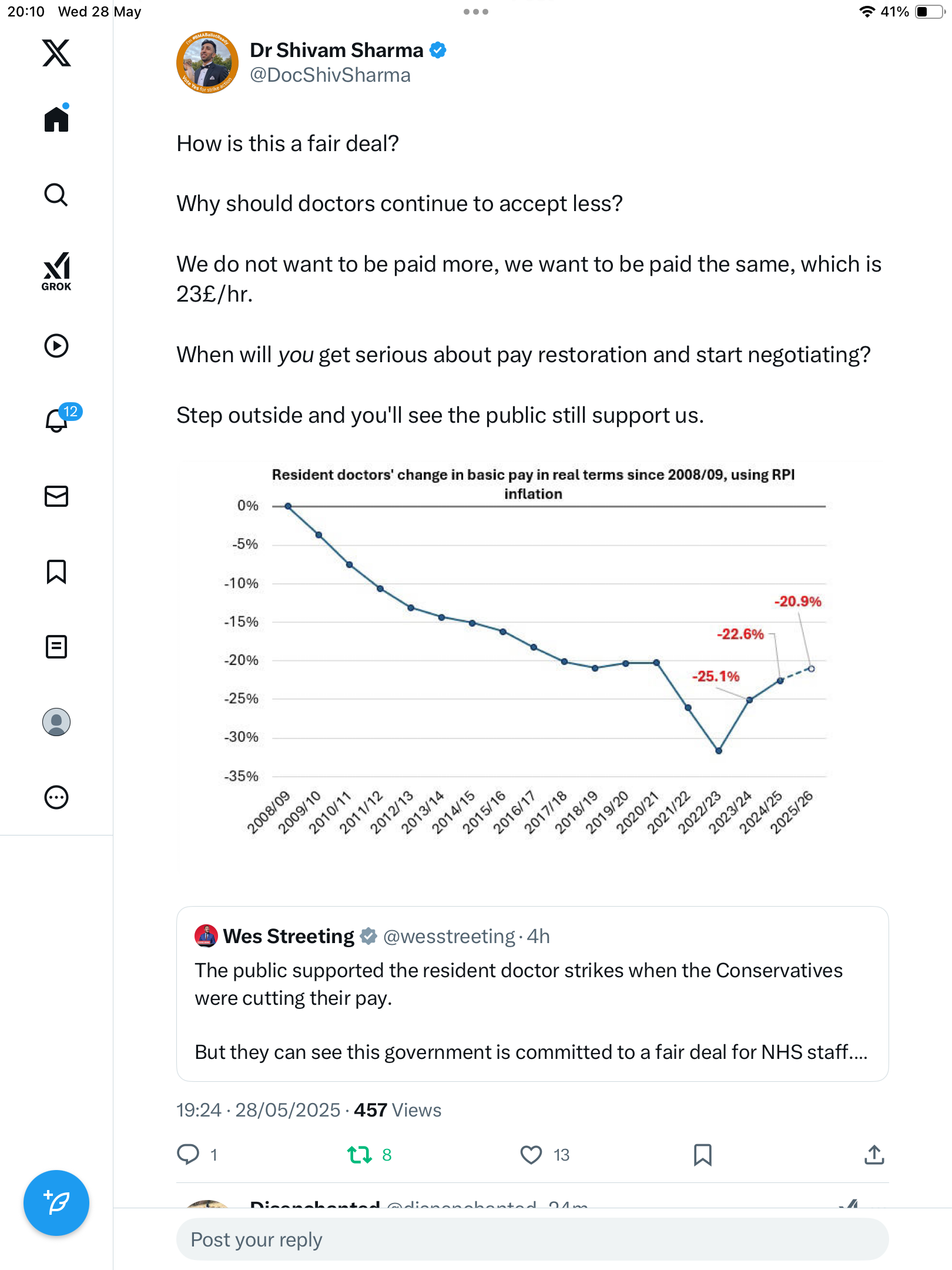
Task: Compose a new post with blue button
Action: tap(56, 1203)
